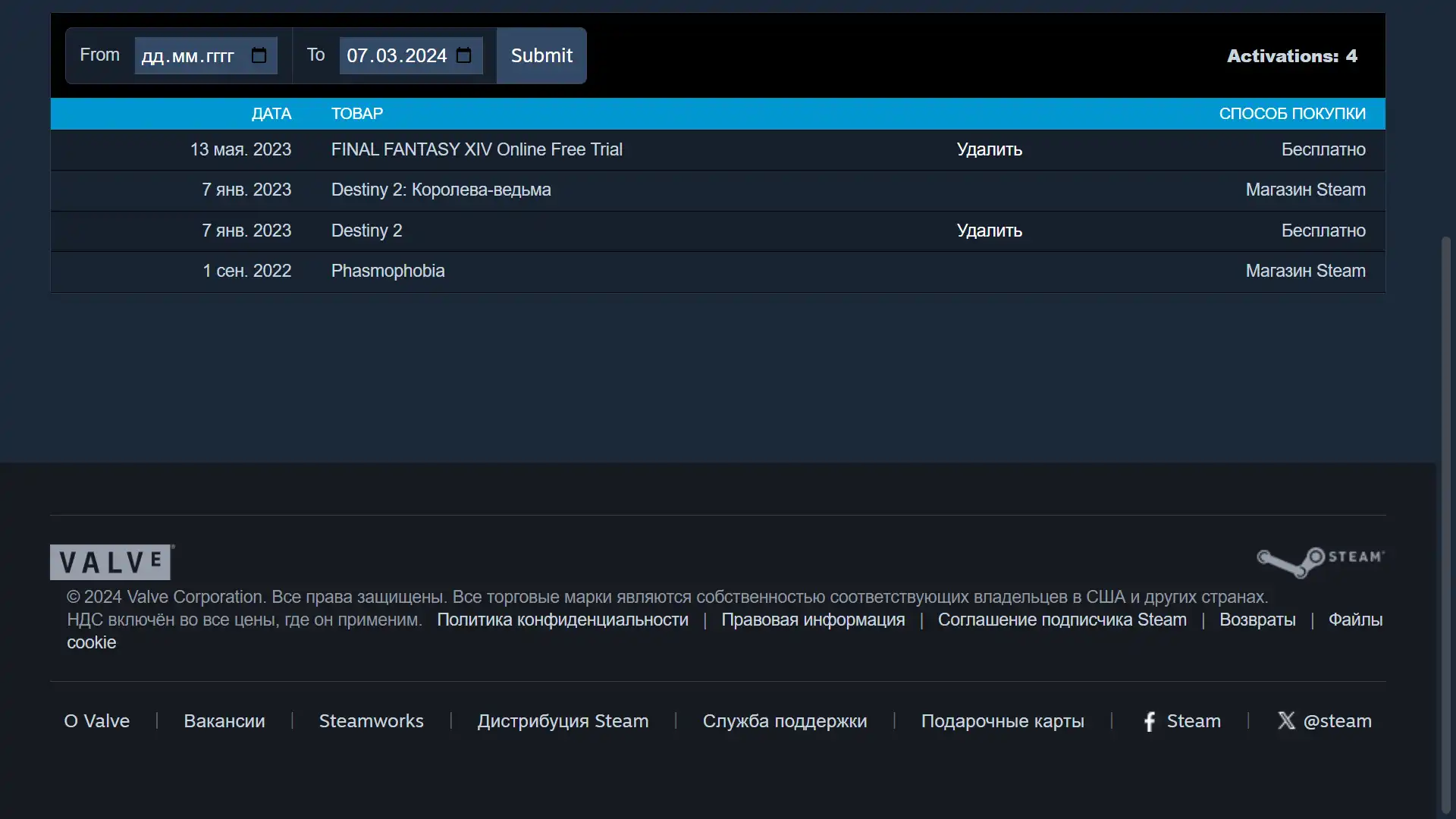The image size is (1456, 819).
Task: Click the ДАТА column header
Action: click(x=271, y=114)
